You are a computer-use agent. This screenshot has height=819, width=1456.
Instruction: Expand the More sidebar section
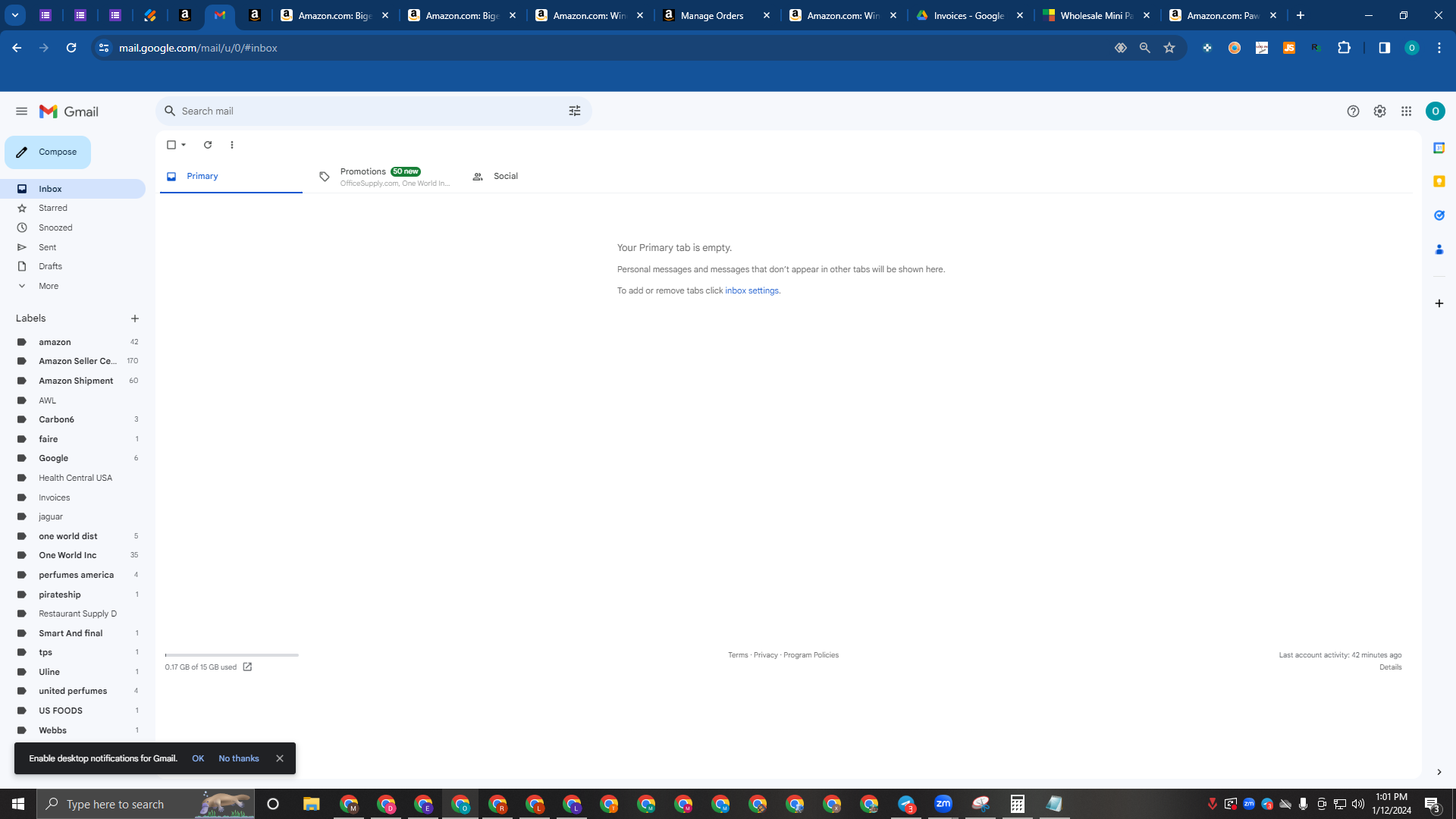(x=73, y=286)
